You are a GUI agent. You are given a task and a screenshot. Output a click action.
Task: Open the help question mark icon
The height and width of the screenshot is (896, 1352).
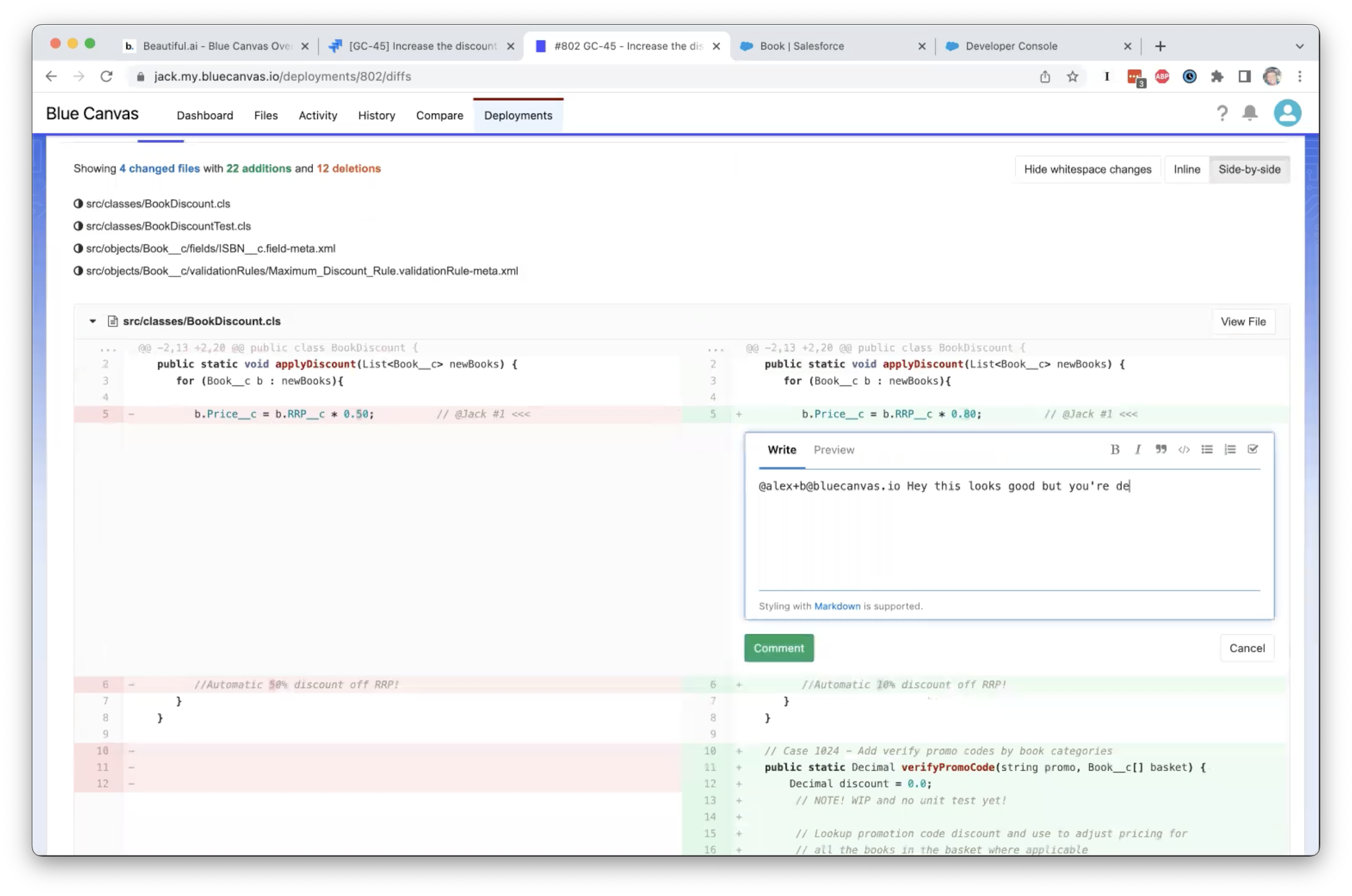[1222, 113]
